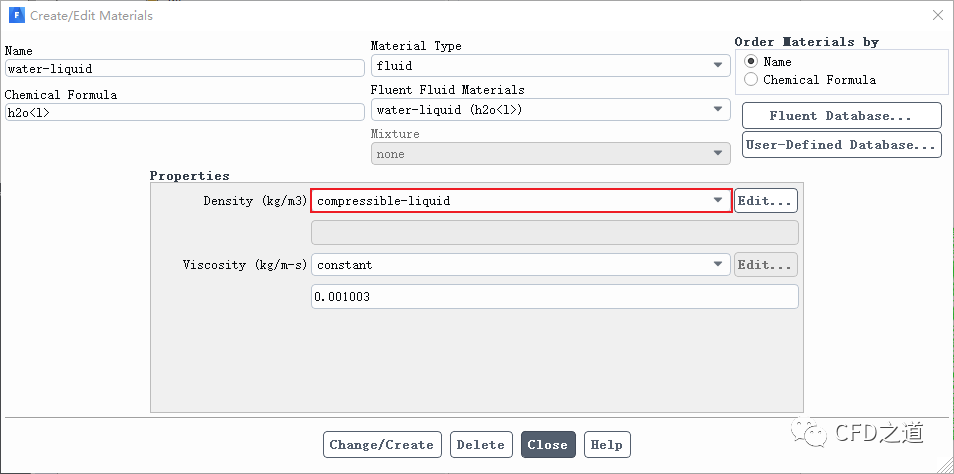Close the Create/Edit Materials dialog window
954x474 pixels.
tap(937, 15)
